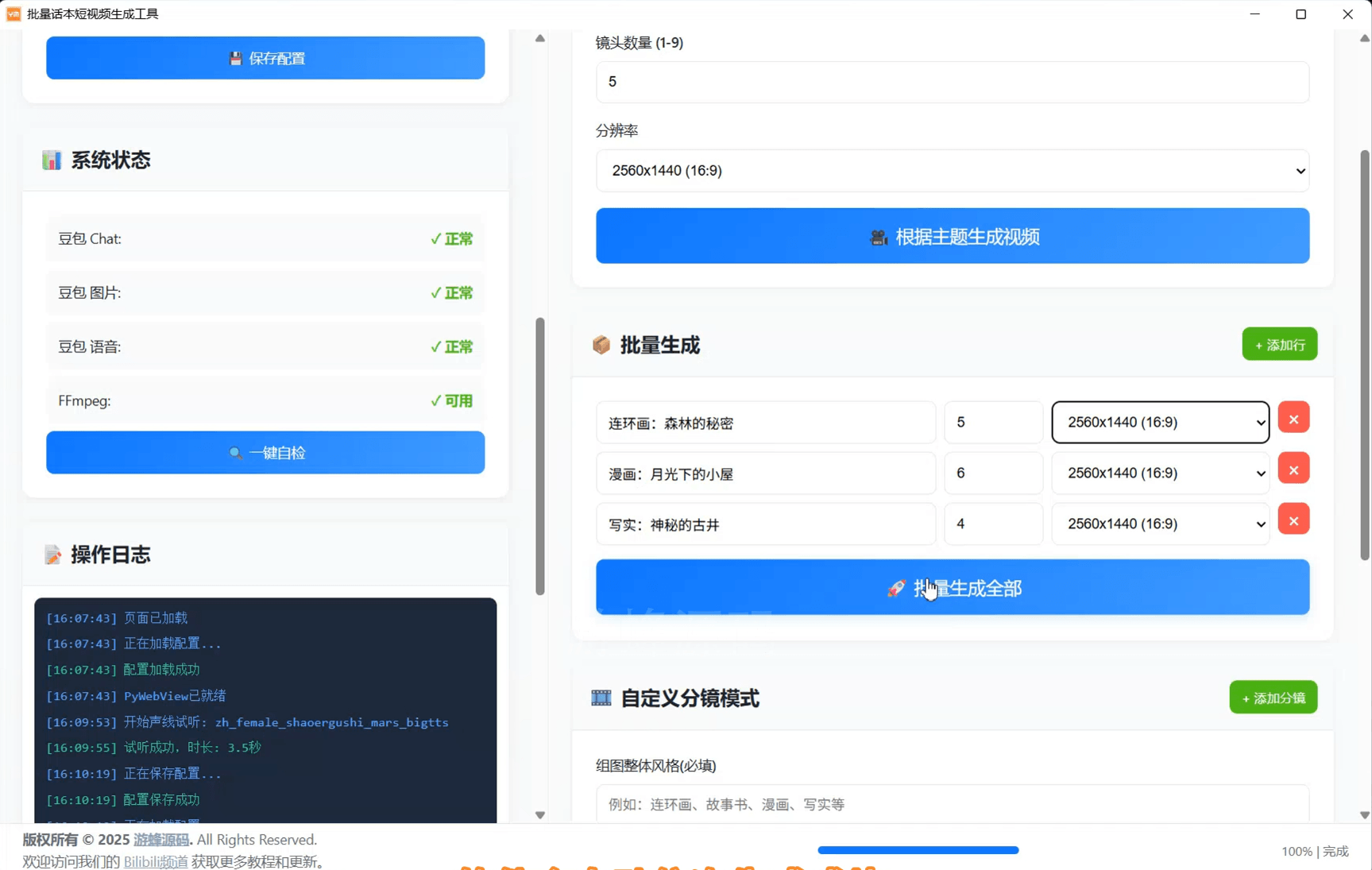Edit topic field 连环画：森林的秘密
This screenshot has height=870, width=1372.
coord(766,423)
